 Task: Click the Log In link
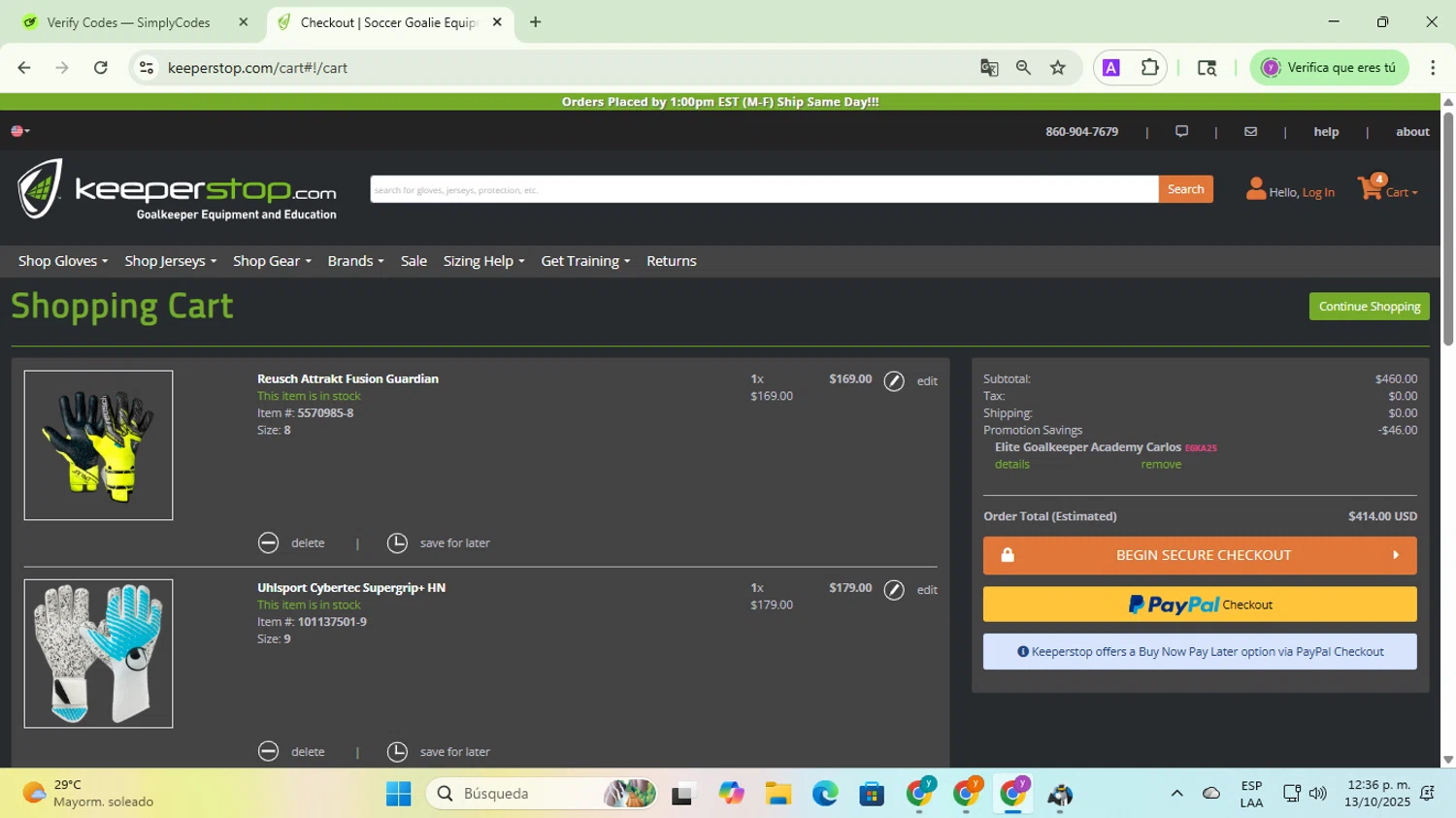tap(1318, 192)
